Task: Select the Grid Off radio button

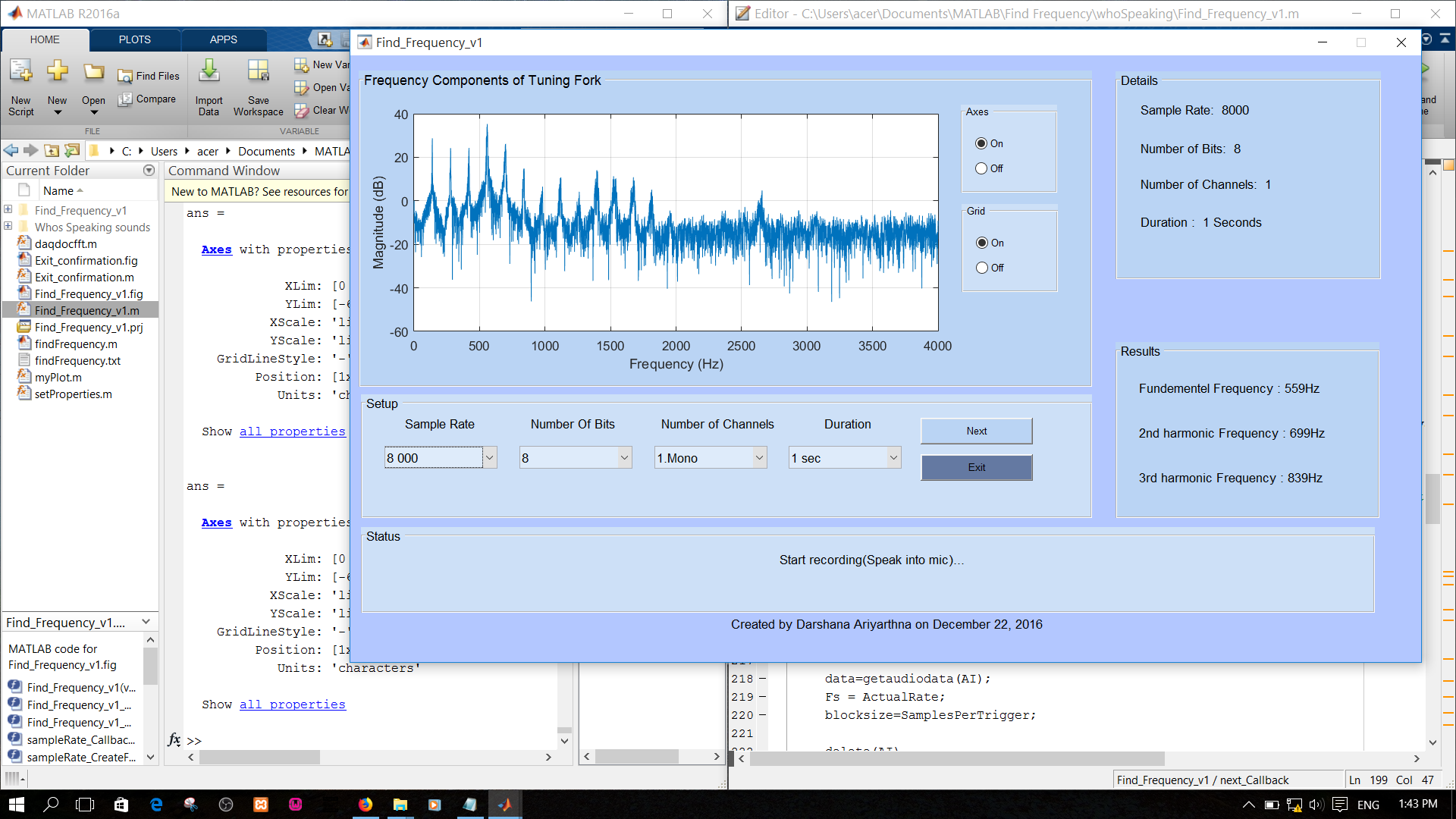Action: tap(982, 268)
